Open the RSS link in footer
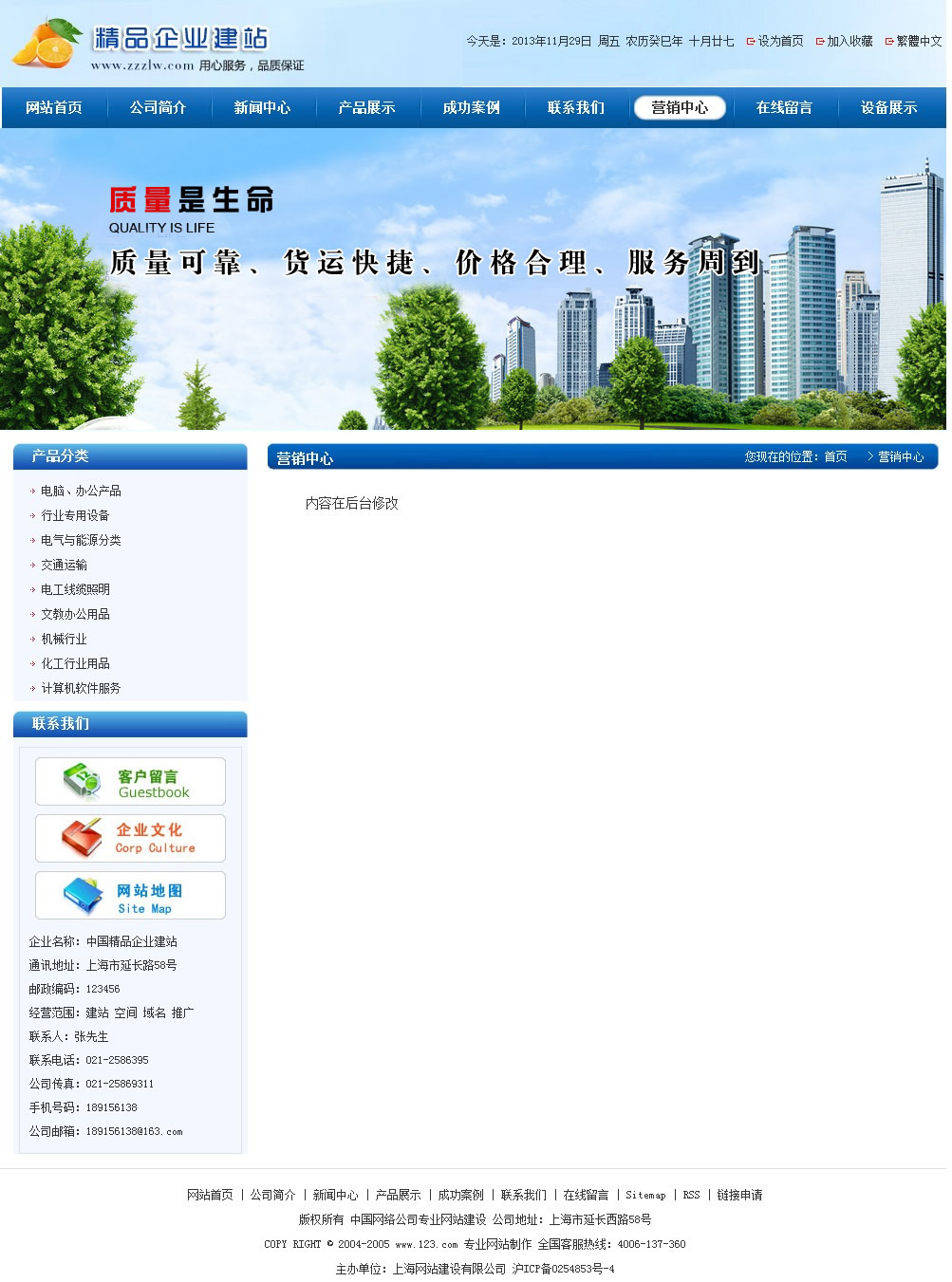The width and height of the screenshot is (952, 1282). click(691, 1196)
